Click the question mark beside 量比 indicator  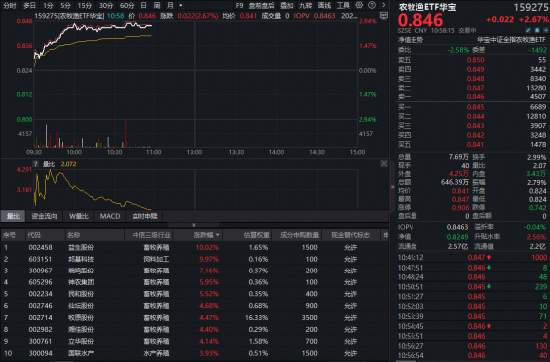[x=36, y=164]
